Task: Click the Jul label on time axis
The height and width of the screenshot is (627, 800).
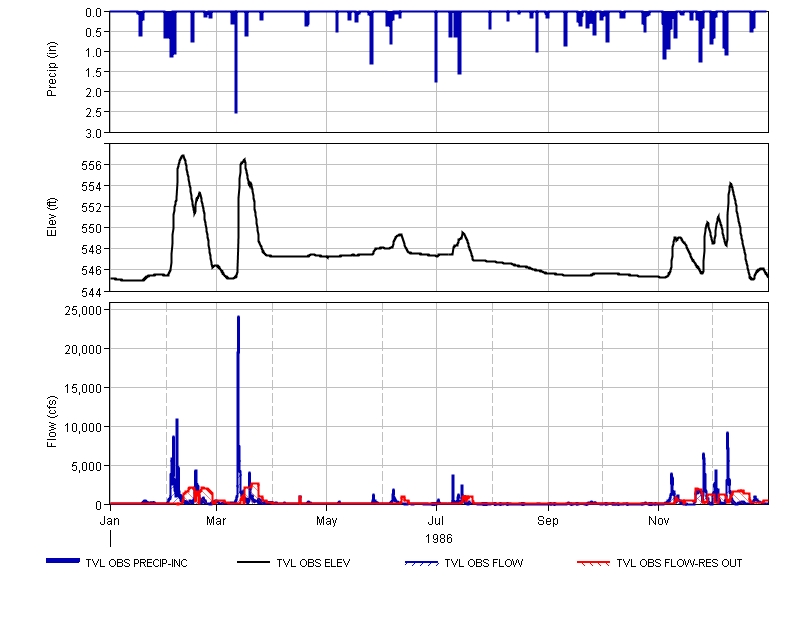Action: pos(436,521)
